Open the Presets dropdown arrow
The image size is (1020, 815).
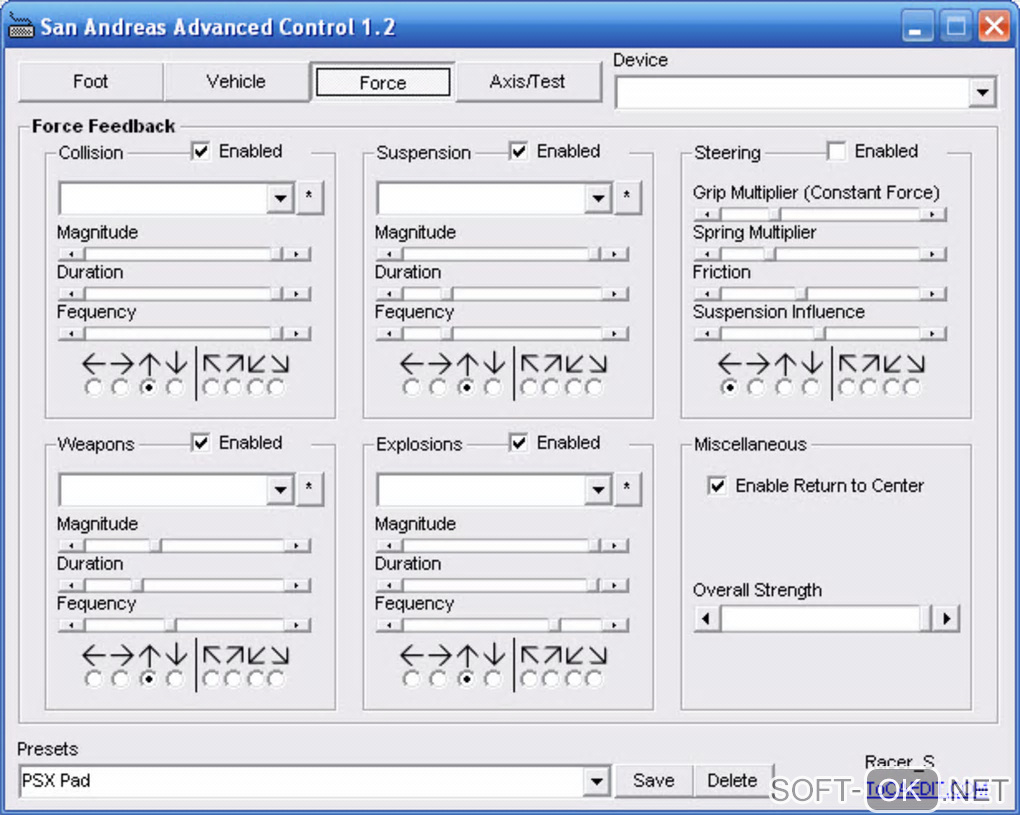pos(596,781)
